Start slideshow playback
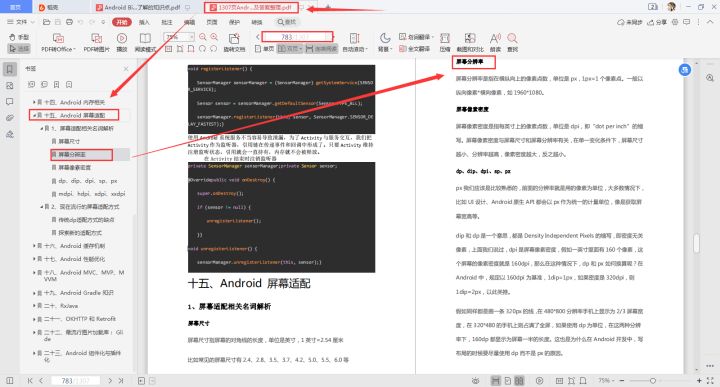Image resolution: width=720 pixels, height=387 pixels. pos(122,43)
